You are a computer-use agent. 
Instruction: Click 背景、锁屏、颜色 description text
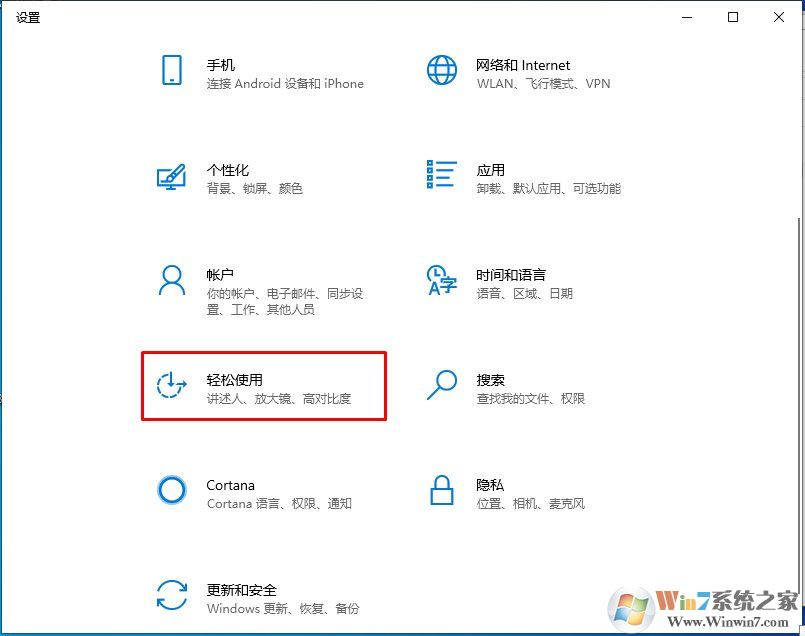point(257,189)
